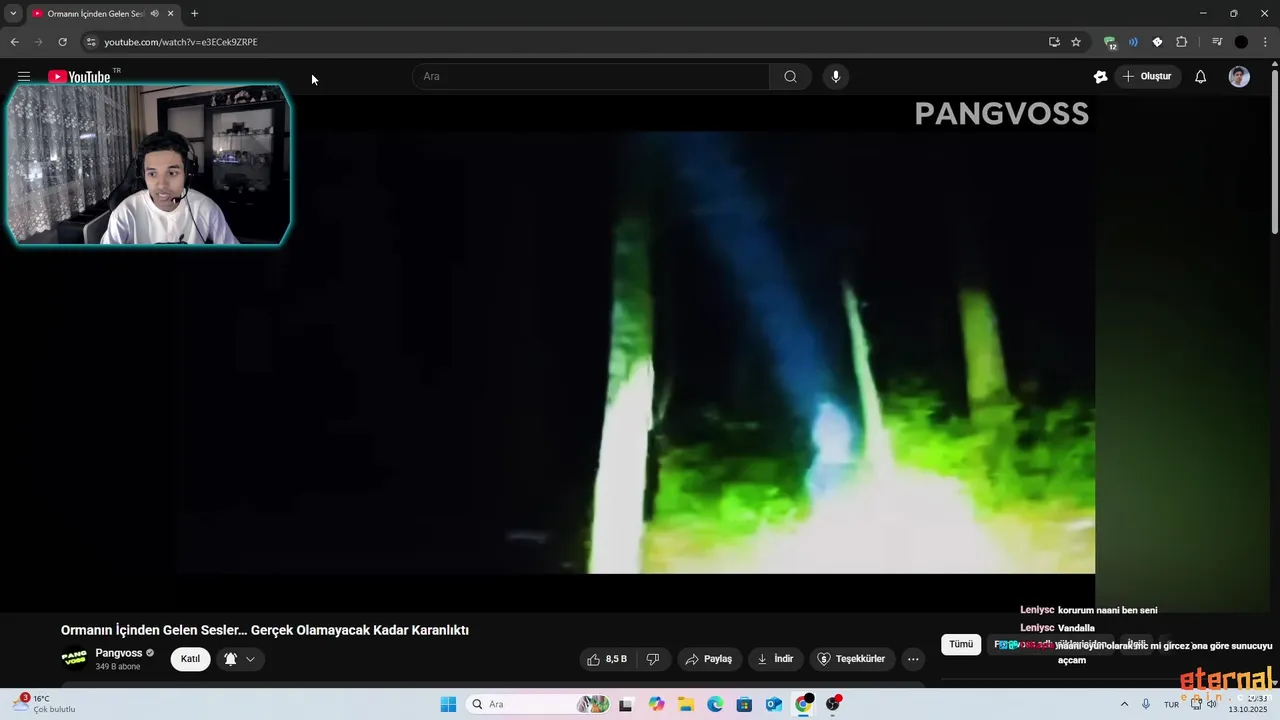Open the Pangvoss channel avatar
This screenshot has height=720, width=1280.
click(74, 658)
